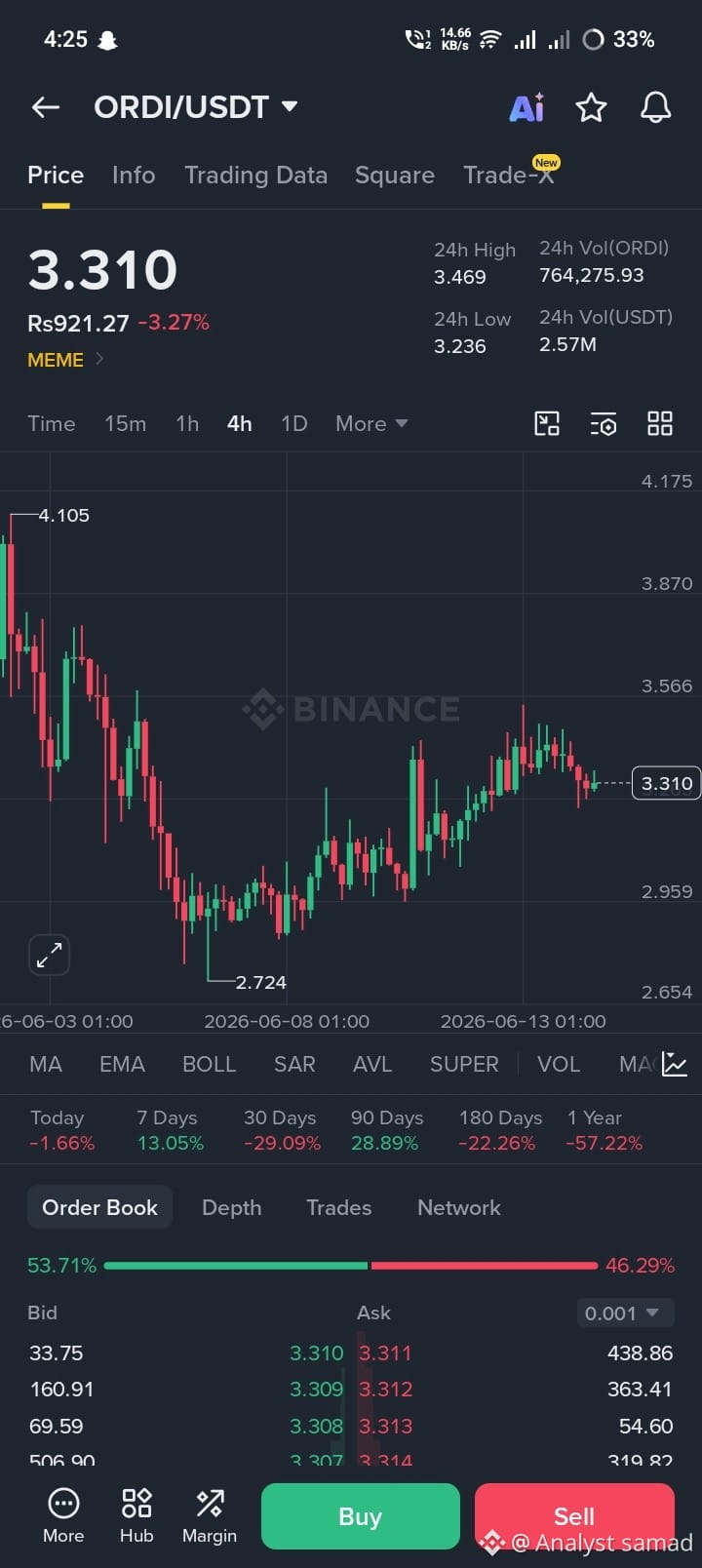Tap the Snapchat notification icon
This screenshot has width=702, height=1568.
(x=107, y=40)
